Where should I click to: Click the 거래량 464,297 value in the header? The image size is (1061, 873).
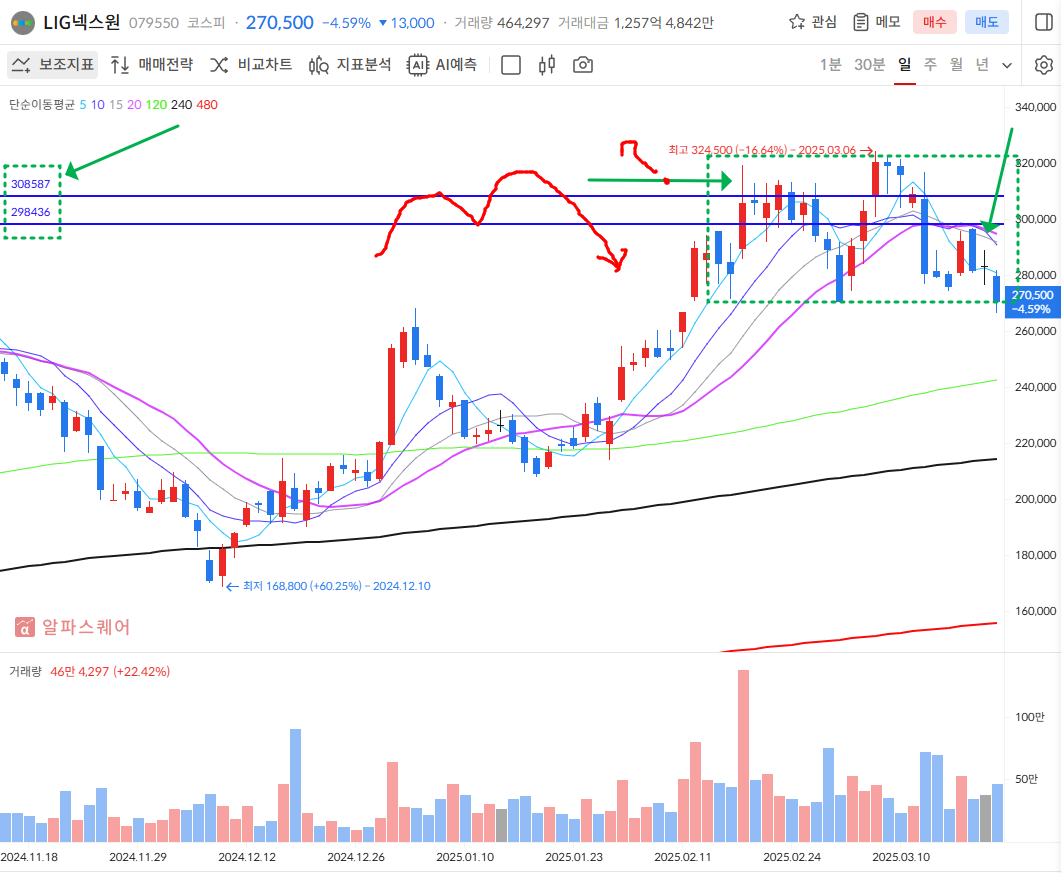(x=502, y=23)
